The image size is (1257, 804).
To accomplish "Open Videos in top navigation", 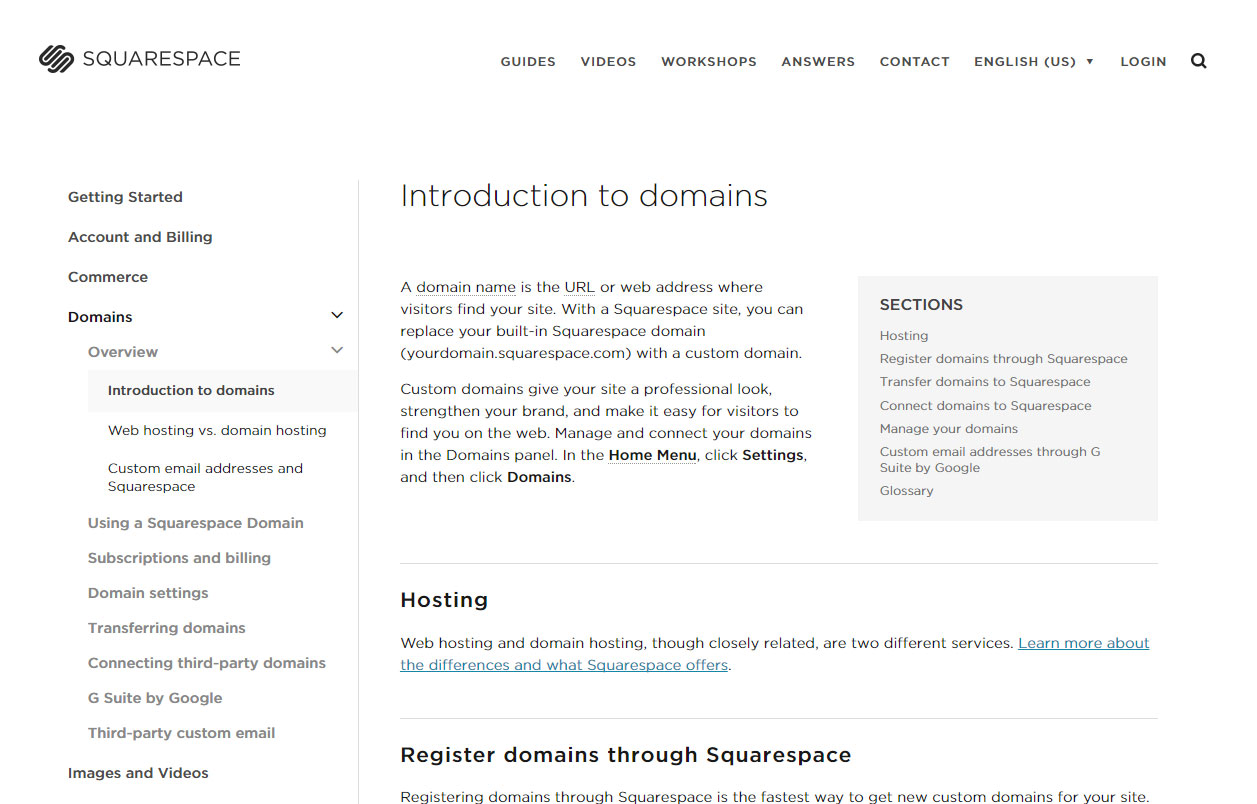I will click(x=608, y=61).
